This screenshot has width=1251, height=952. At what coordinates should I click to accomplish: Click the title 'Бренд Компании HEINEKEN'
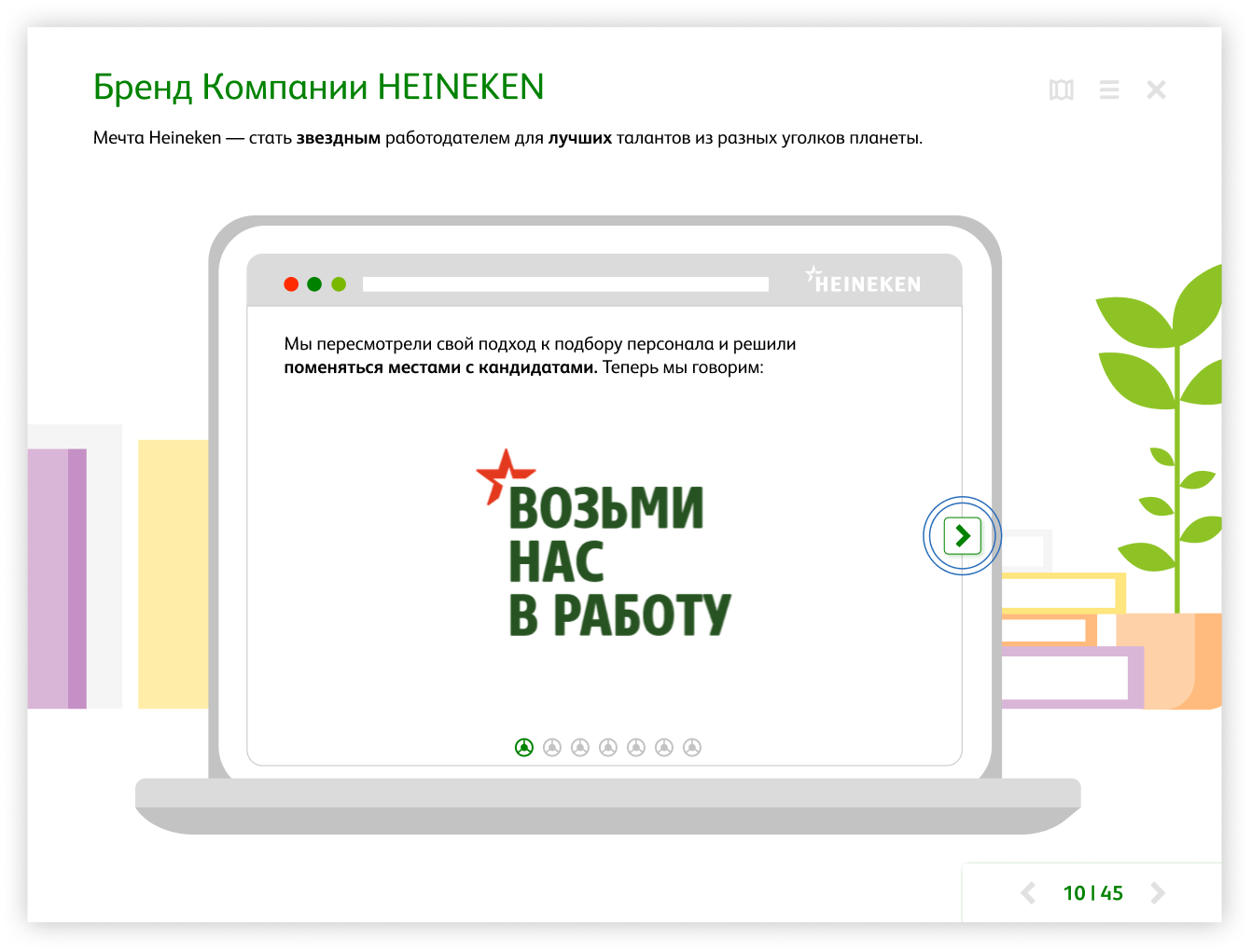tap(319, 87)
